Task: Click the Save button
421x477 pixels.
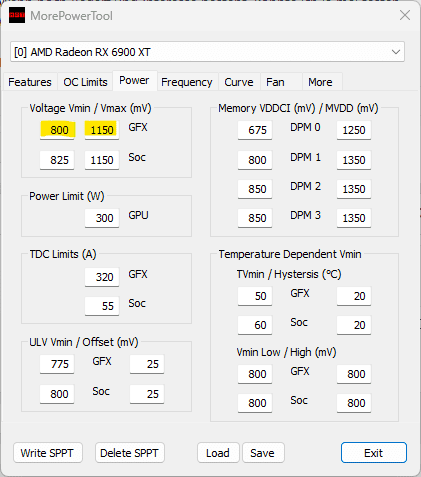Action: click(263, 453)
